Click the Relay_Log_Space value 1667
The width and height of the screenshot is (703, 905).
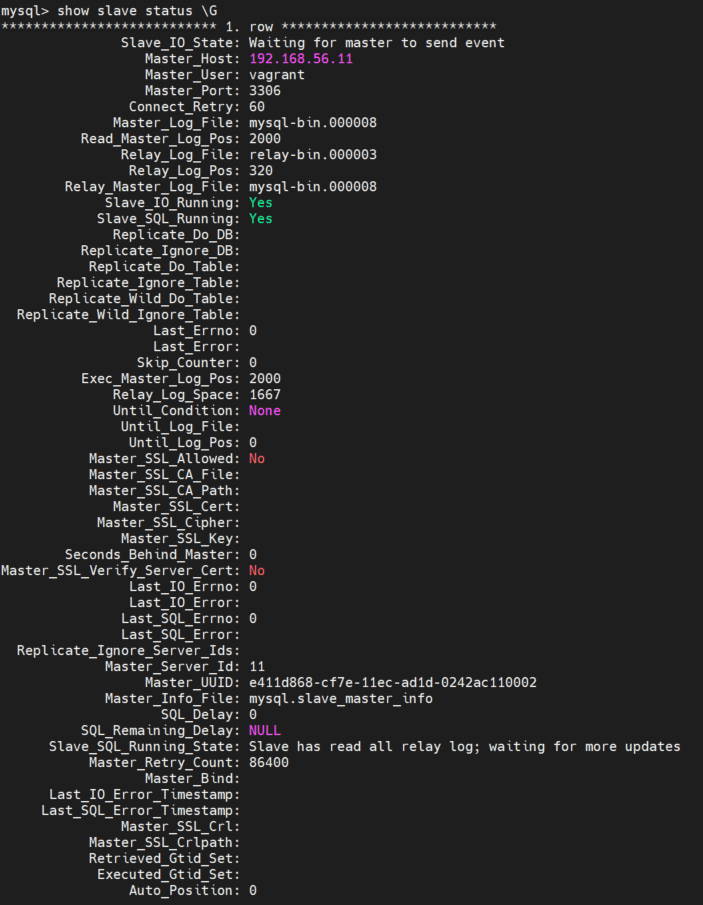pos(265,394)
